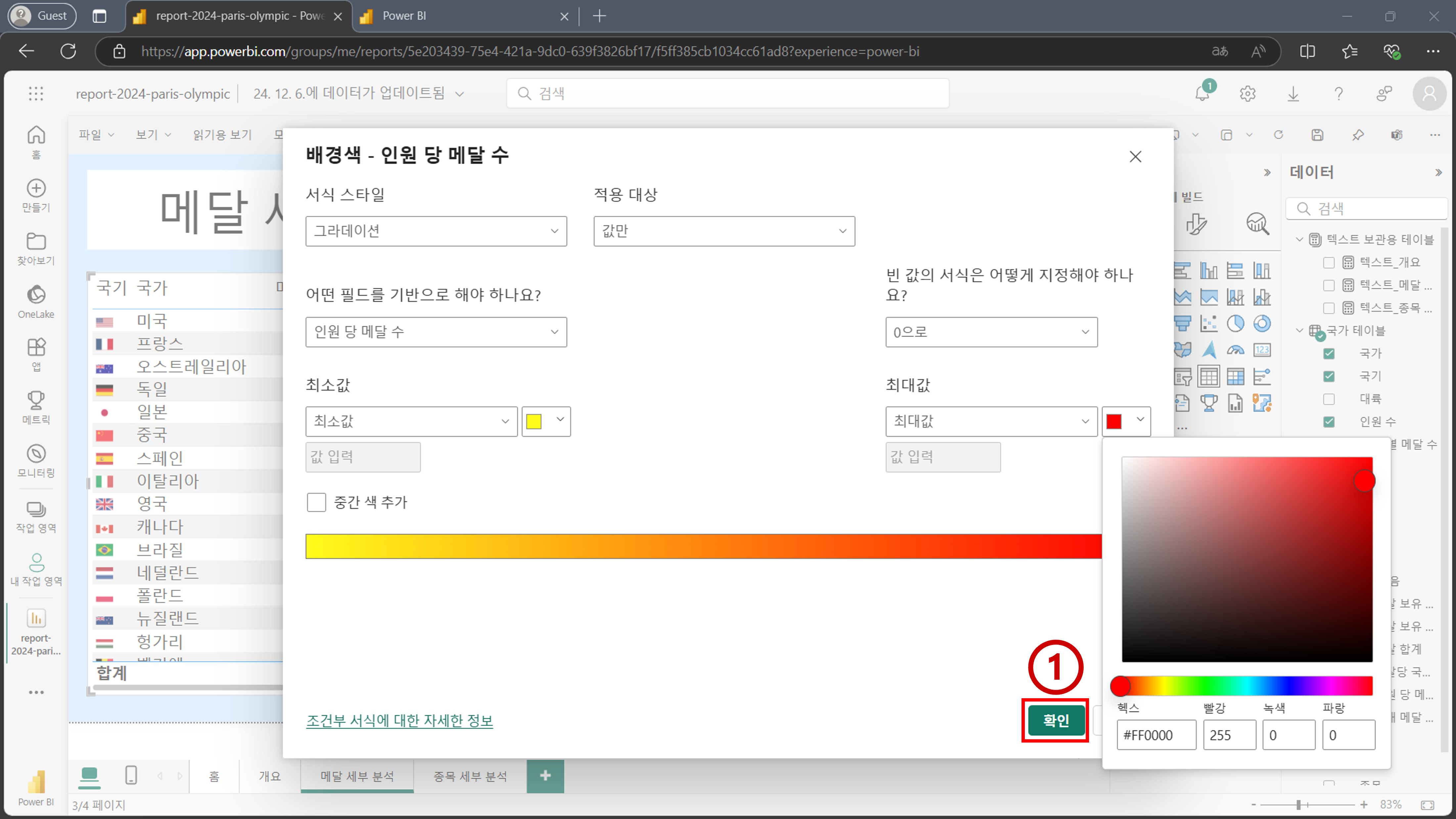Viewport: 1456px width, 819px height.
Task: Choose the card (123) visualization
Action: (x=1262, y=350)
